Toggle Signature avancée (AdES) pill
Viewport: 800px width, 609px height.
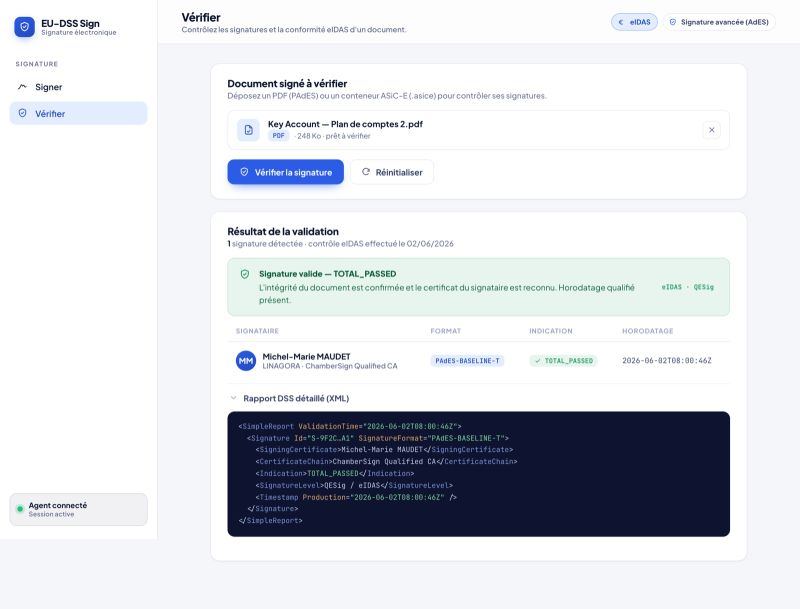[719, 22]
